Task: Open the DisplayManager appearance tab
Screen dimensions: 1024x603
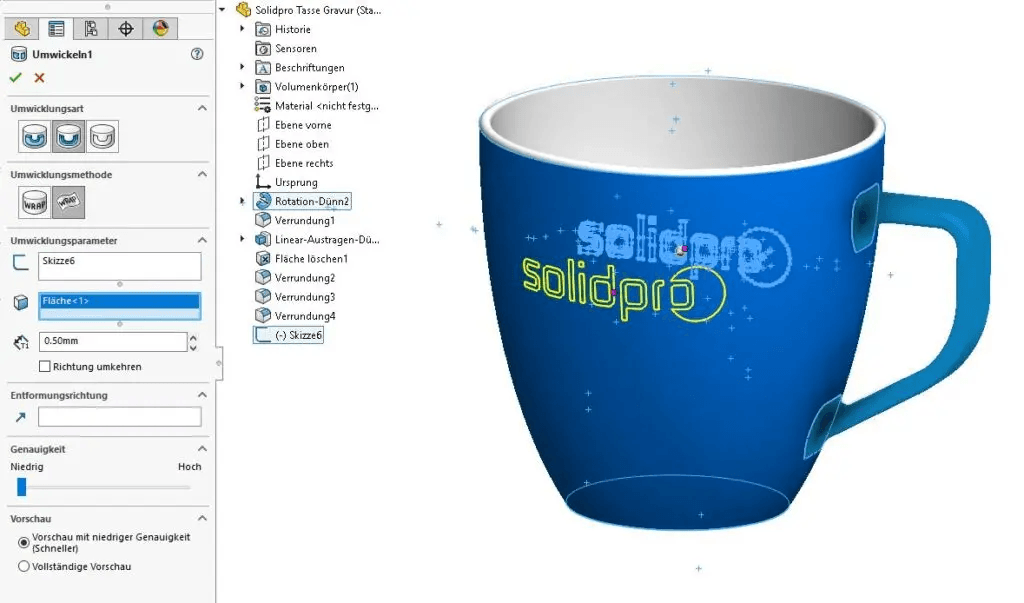Action: (x=159, y=29)
